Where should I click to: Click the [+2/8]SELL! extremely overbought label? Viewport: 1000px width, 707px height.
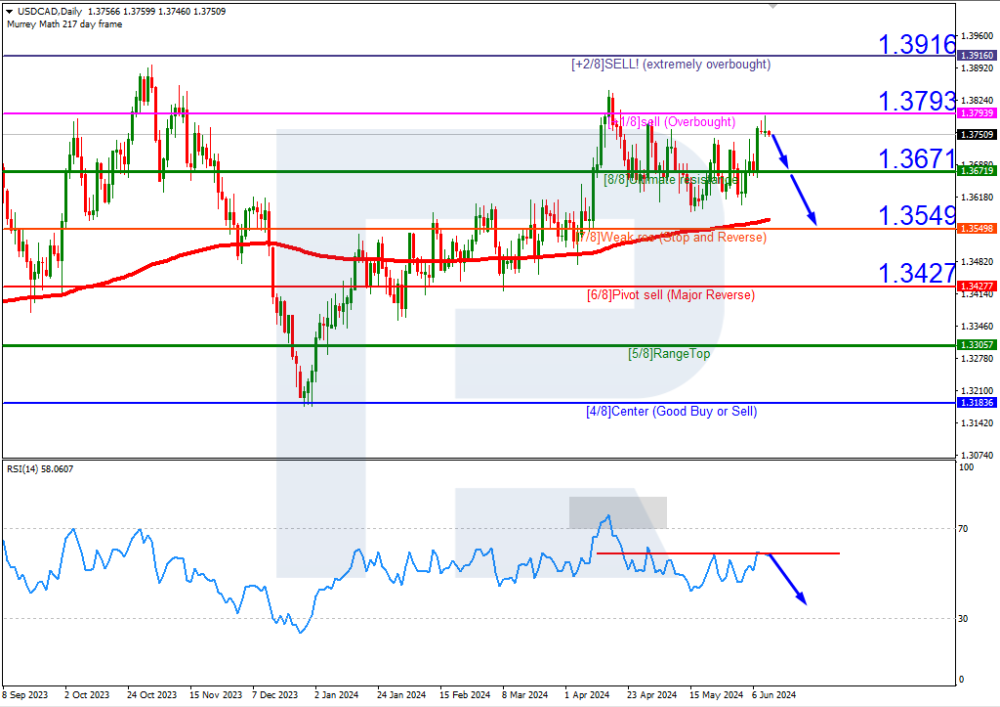point(670,64)
